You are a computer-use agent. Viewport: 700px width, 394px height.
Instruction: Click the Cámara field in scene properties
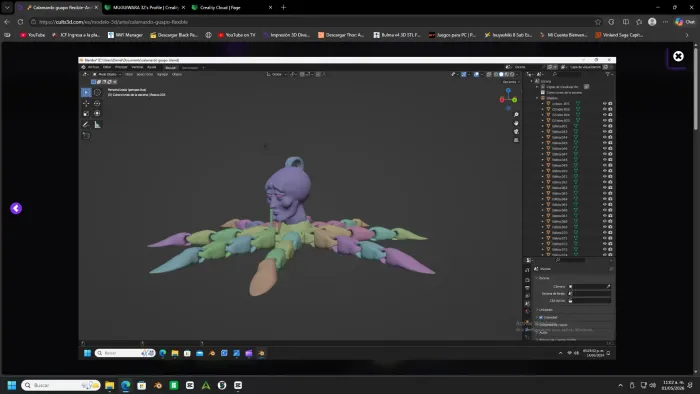click(x=590, y=286)
